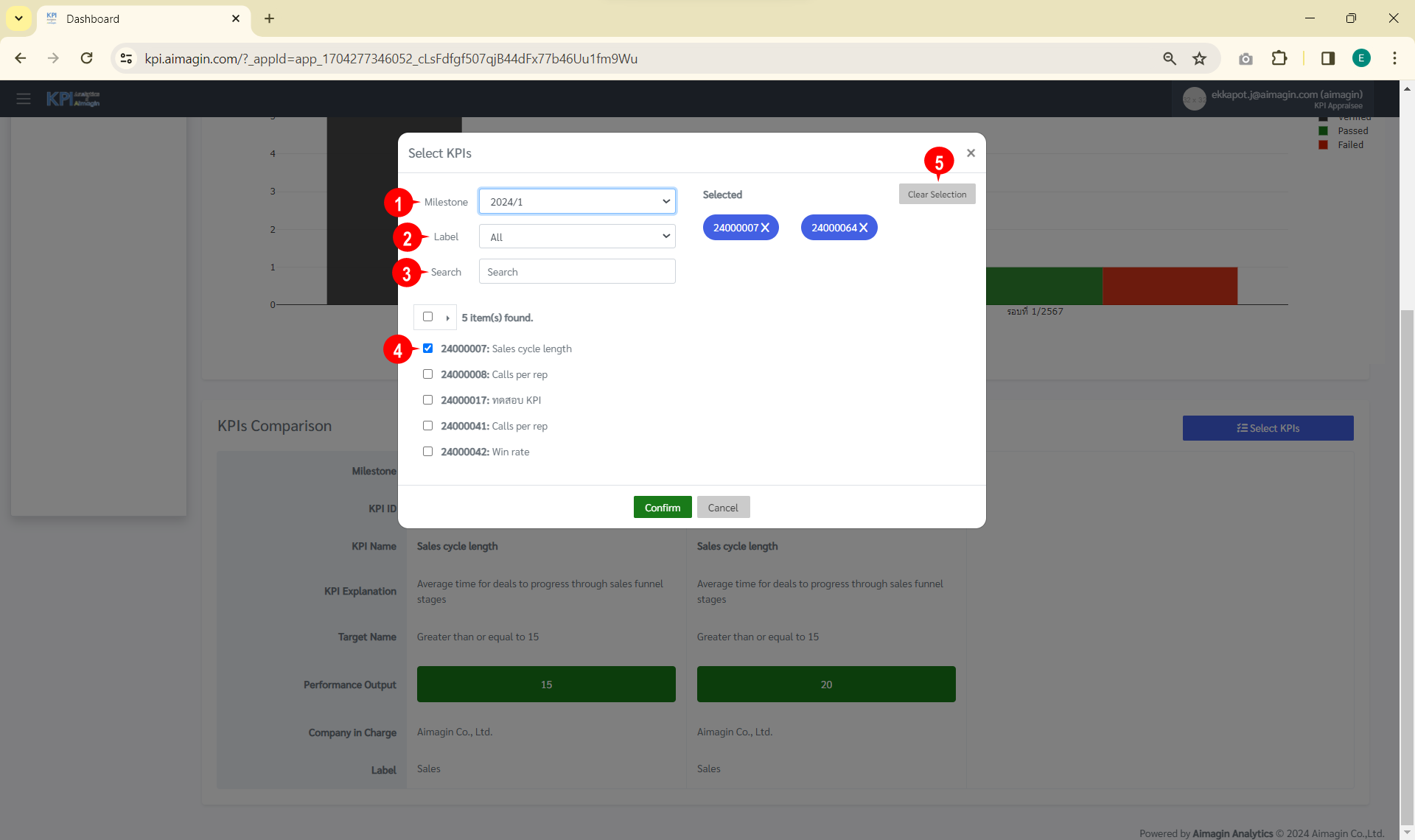Image resolution: width=1415 pixels, height=840 pixels.
Task: Check 24000008 Calls per rep
Action: tap(427, 374)
